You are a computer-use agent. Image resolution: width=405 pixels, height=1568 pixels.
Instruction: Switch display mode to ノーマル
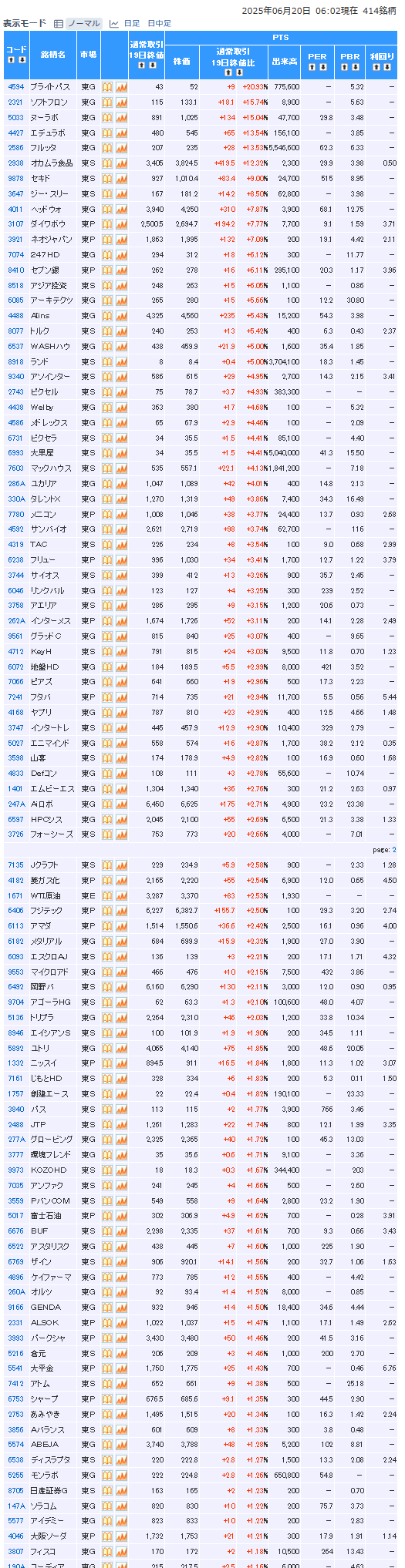coord(83,24)
